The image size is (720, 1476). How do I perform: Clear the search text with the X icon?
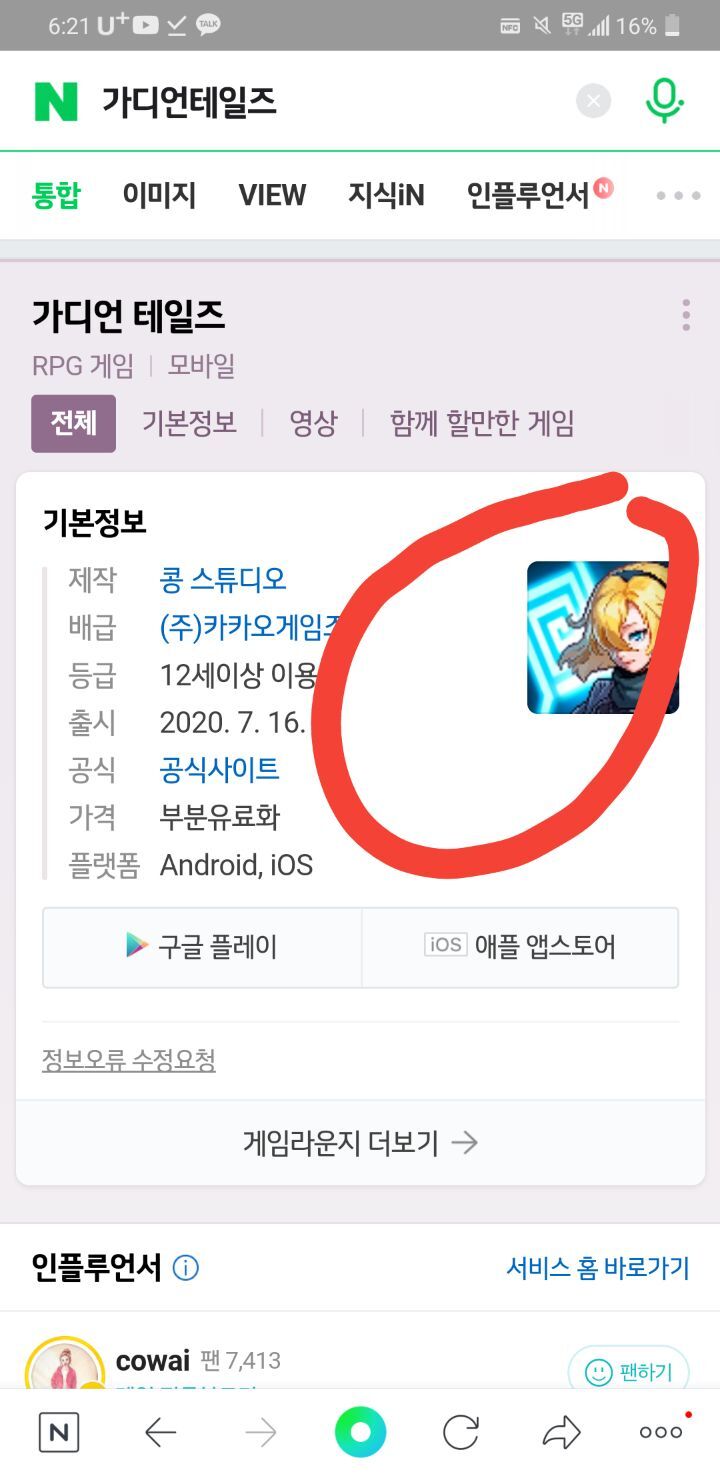click(x=593, y=101)
